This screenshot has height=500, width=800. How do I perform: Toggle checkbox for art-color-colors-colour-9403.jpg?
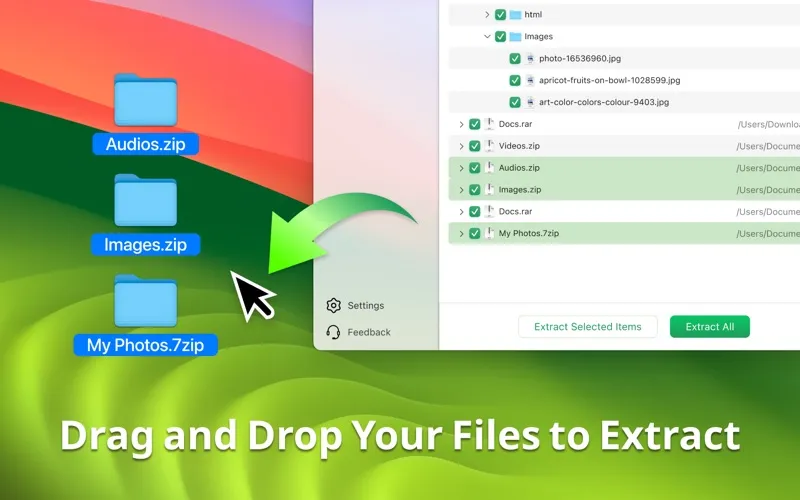click(x=515, y=102)
